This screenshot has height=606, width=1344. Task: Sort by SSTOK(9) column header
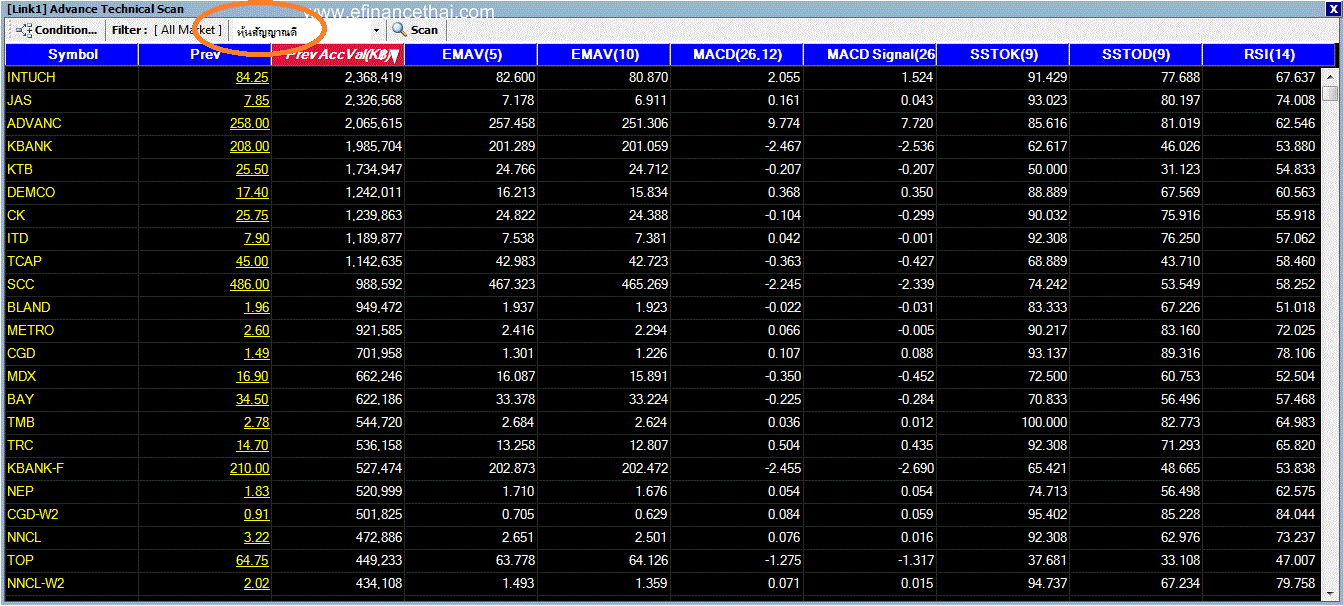pyautogui.click(x=1003, y=54)
